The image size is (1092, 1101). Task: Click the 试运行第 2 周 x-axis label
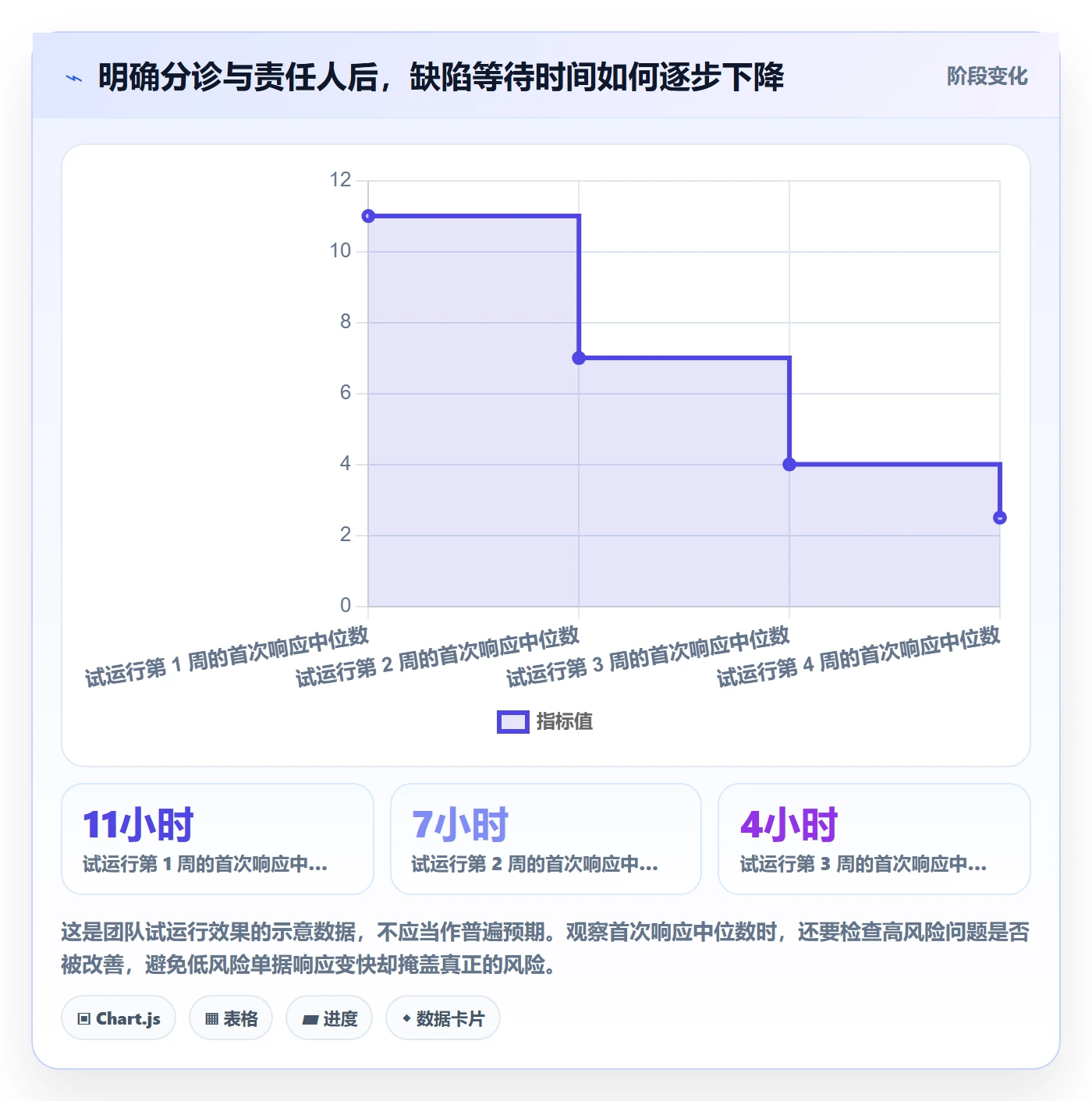(438, 657)
